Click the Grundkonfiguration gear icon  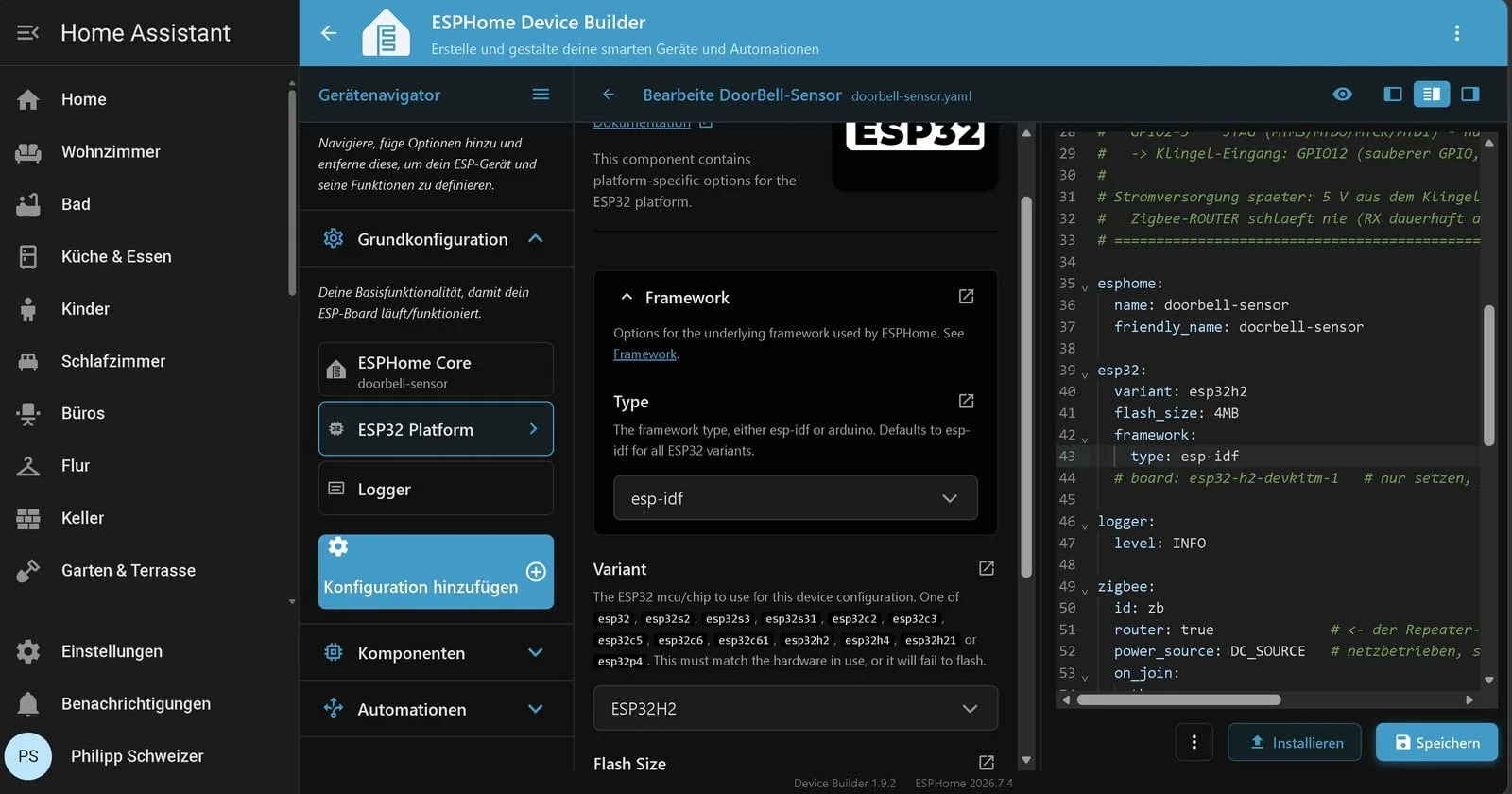tap(334, 238)
